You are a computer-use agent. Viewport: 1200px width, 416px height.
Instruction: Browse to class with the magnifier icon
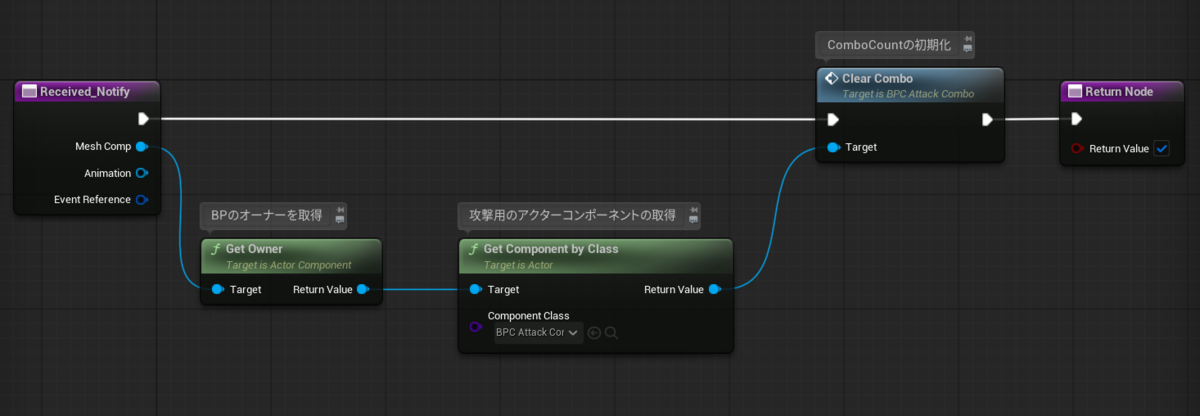tap(611, 333)
